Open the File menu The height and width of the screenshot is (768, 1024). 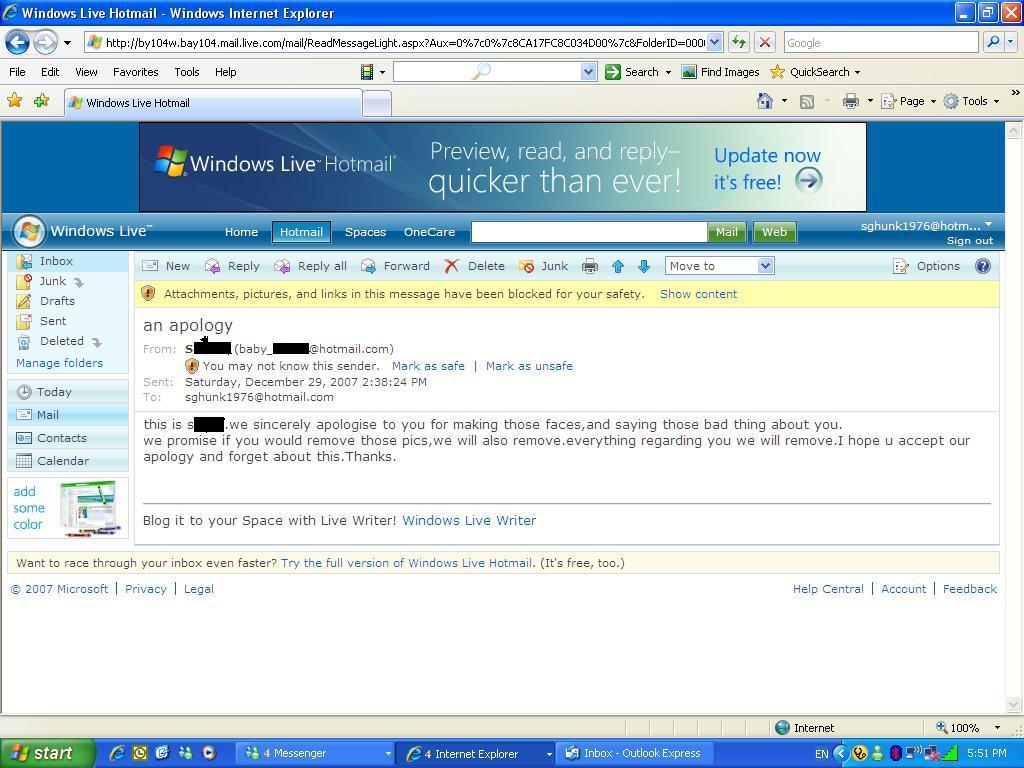pyautogui.click(x=18, y=72)
